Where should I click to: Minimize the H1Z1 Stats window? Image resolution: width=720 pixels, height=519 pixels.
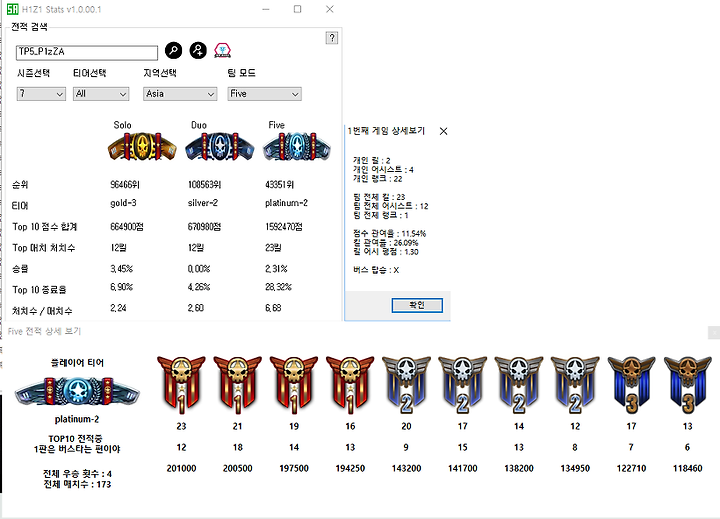(266, 9)
